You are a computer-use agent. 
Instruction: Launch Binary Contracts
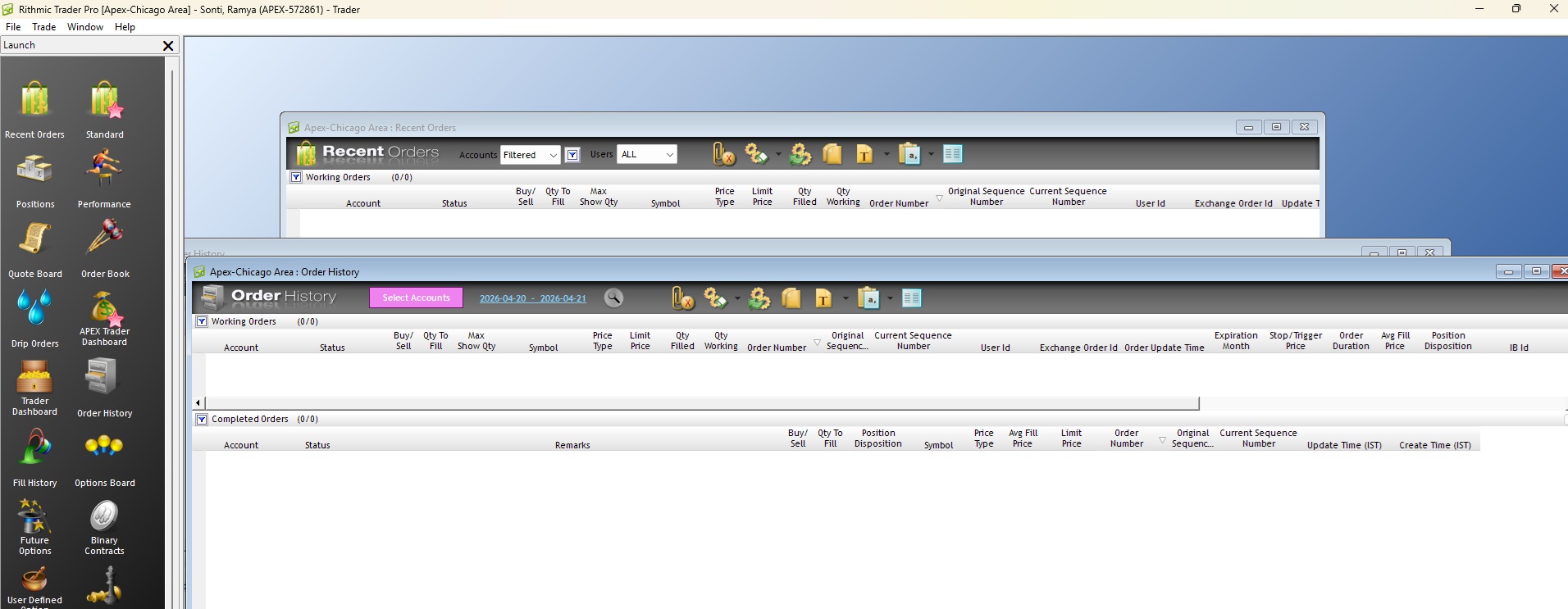tap(104, 516)
